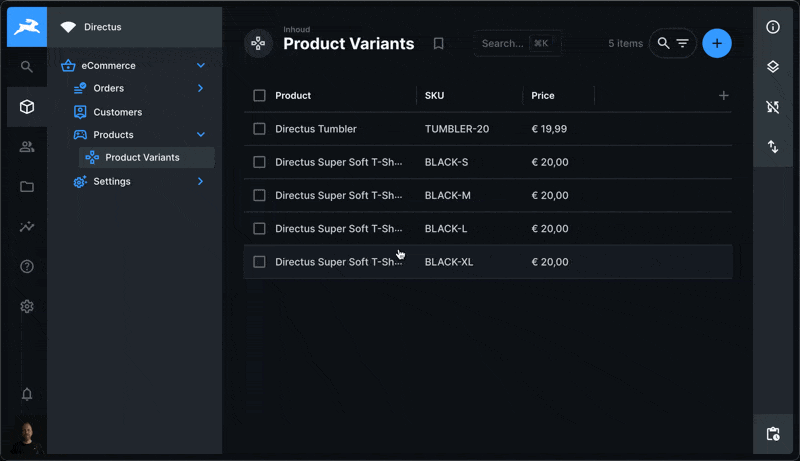
Task: Click the bookmark icon beside Product Variants
Action: (x=438, y=44)
